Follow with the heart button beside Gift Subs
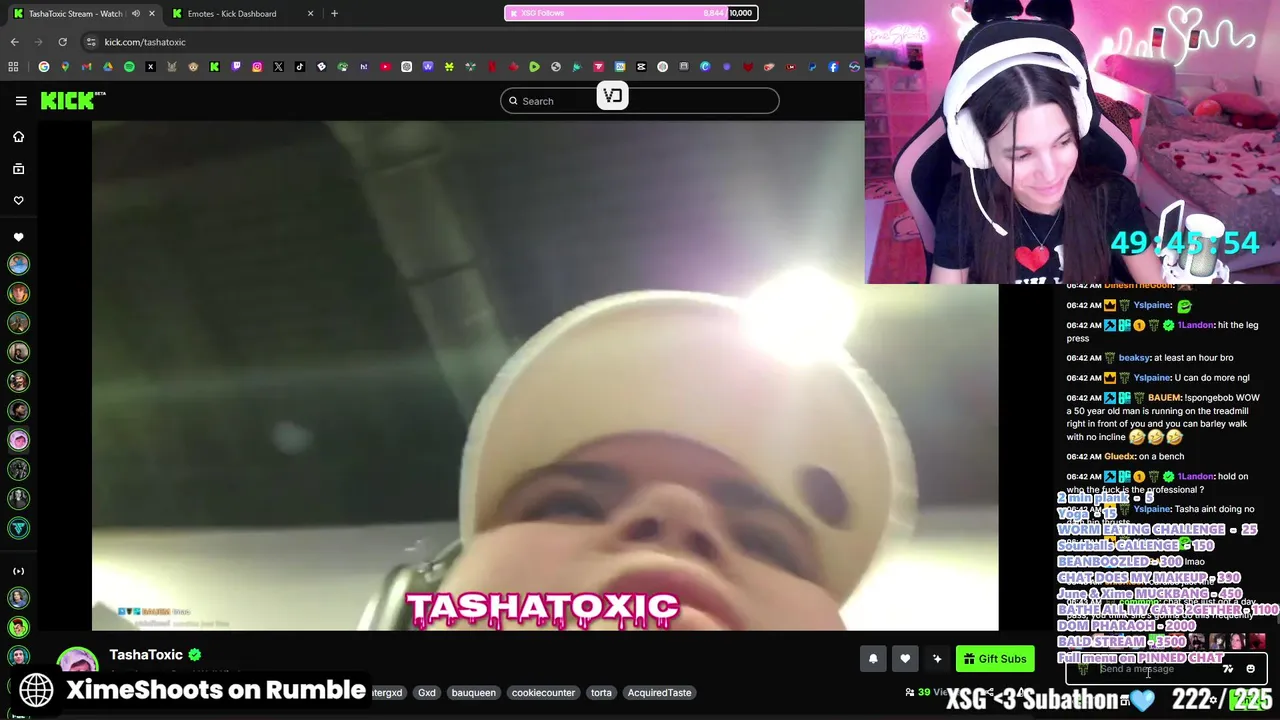 pyautogui.click(x=905, y=658)
